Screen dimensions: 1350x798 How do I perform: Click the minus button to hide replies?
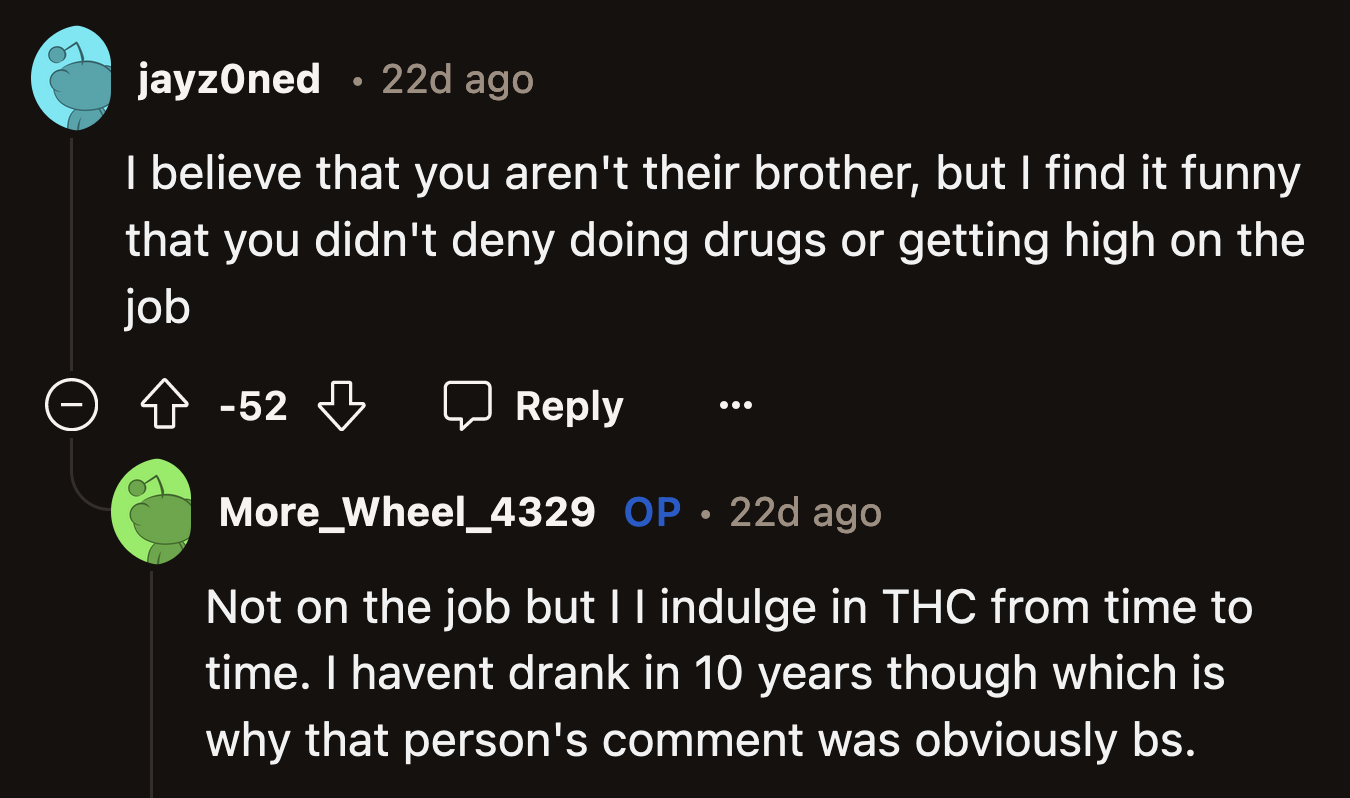(71, 404)
